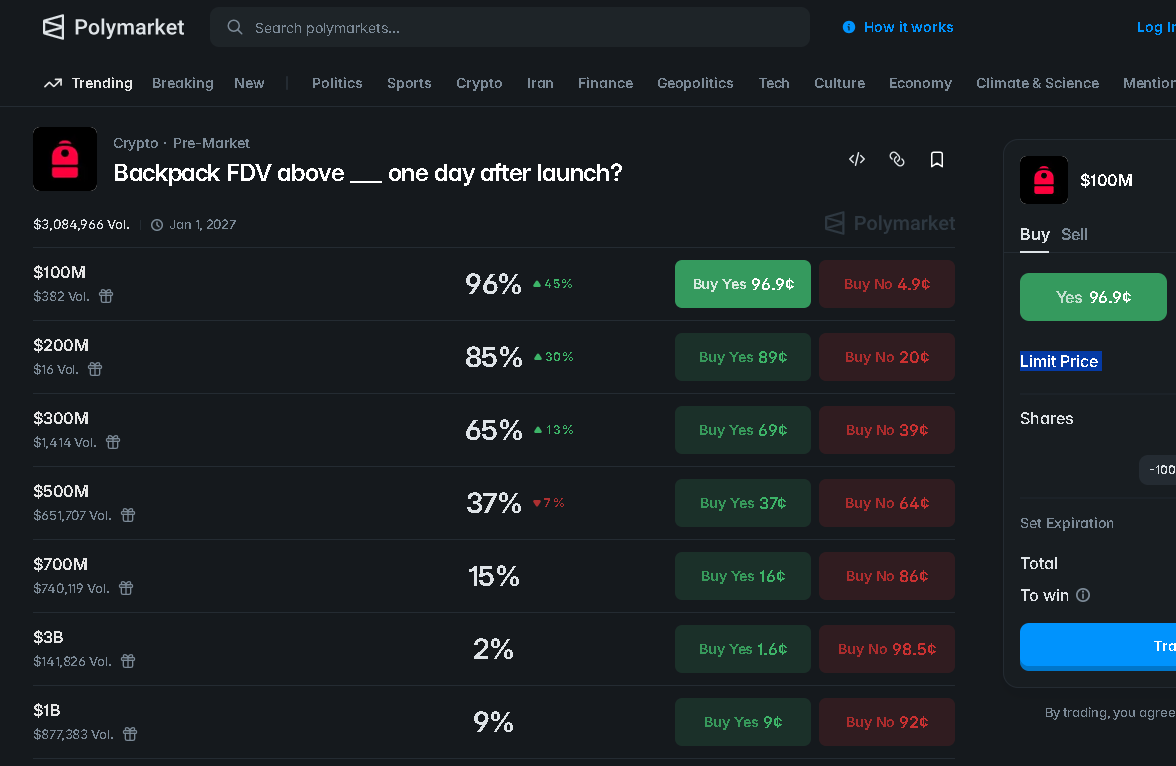The height and width of the screenshot is (766, 1176).
Task: Click the gift icon in $500M row
Action: (128, 515)
